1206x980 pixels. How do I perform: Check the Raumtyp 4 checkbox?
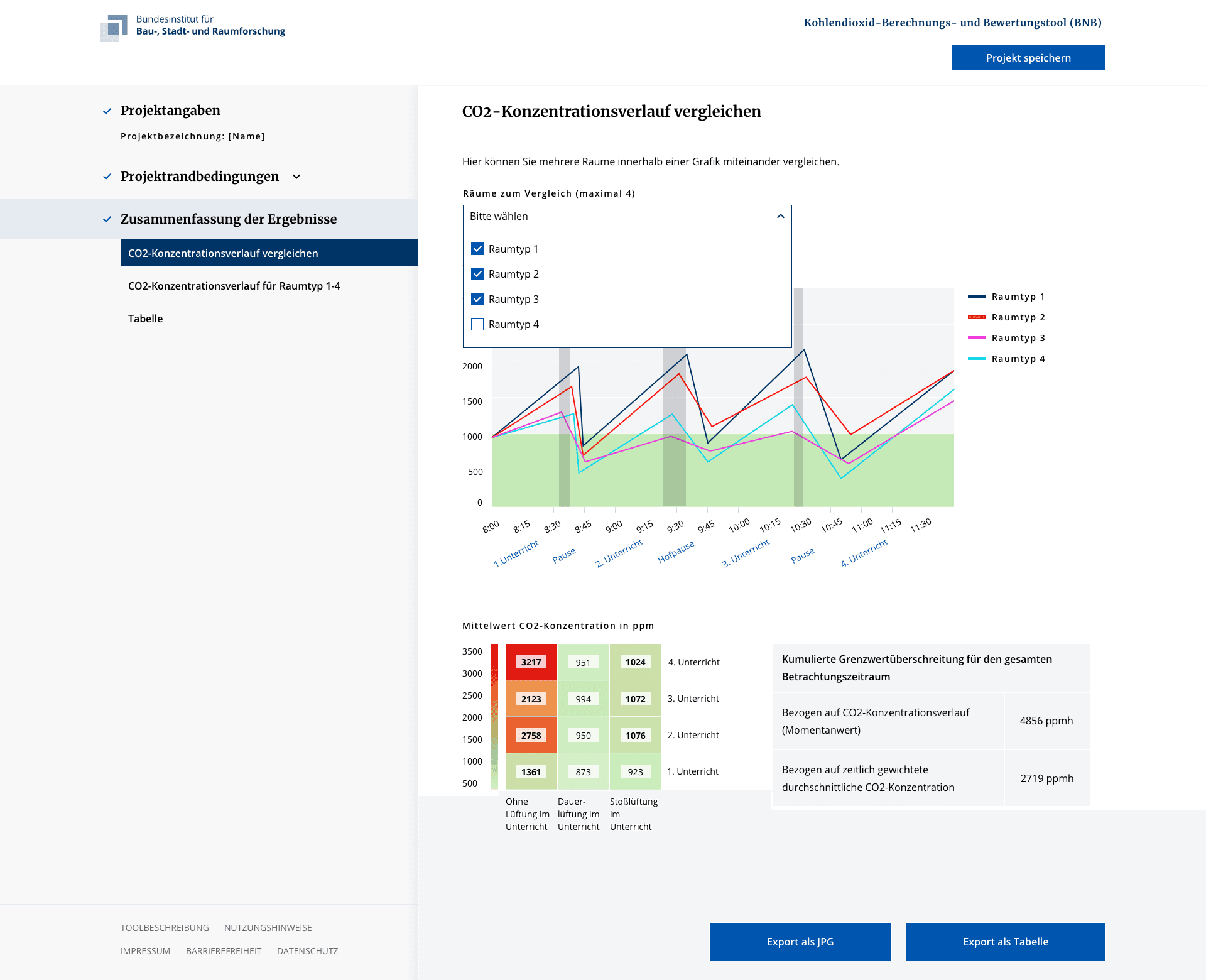tap(477, 324)
